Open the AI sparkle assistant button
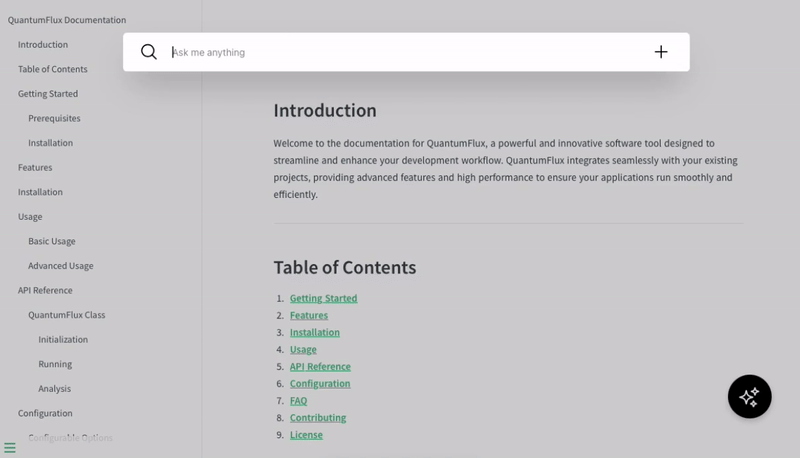 749,396
